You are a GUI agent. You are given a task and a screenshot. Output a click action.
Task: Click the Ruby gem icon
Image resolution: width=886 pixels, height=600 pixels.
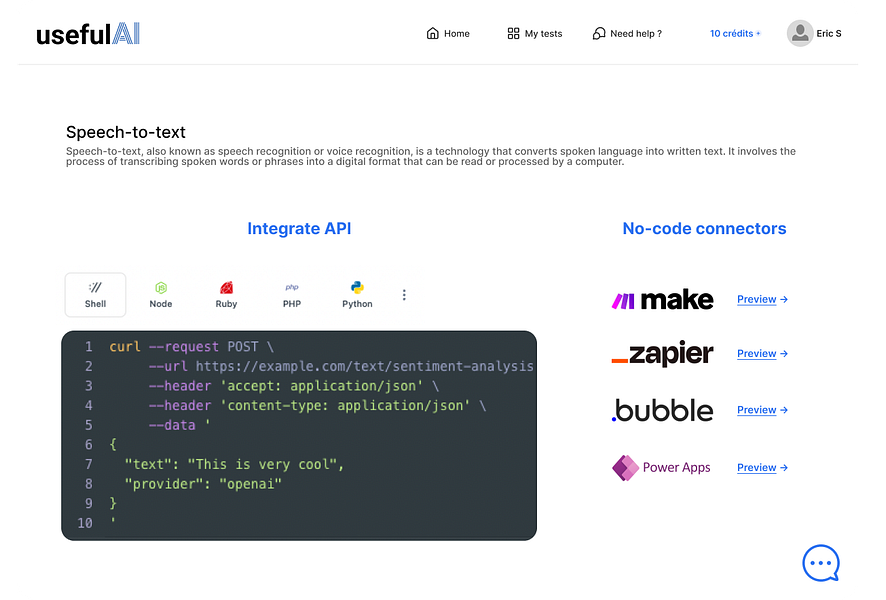(226, 288)
